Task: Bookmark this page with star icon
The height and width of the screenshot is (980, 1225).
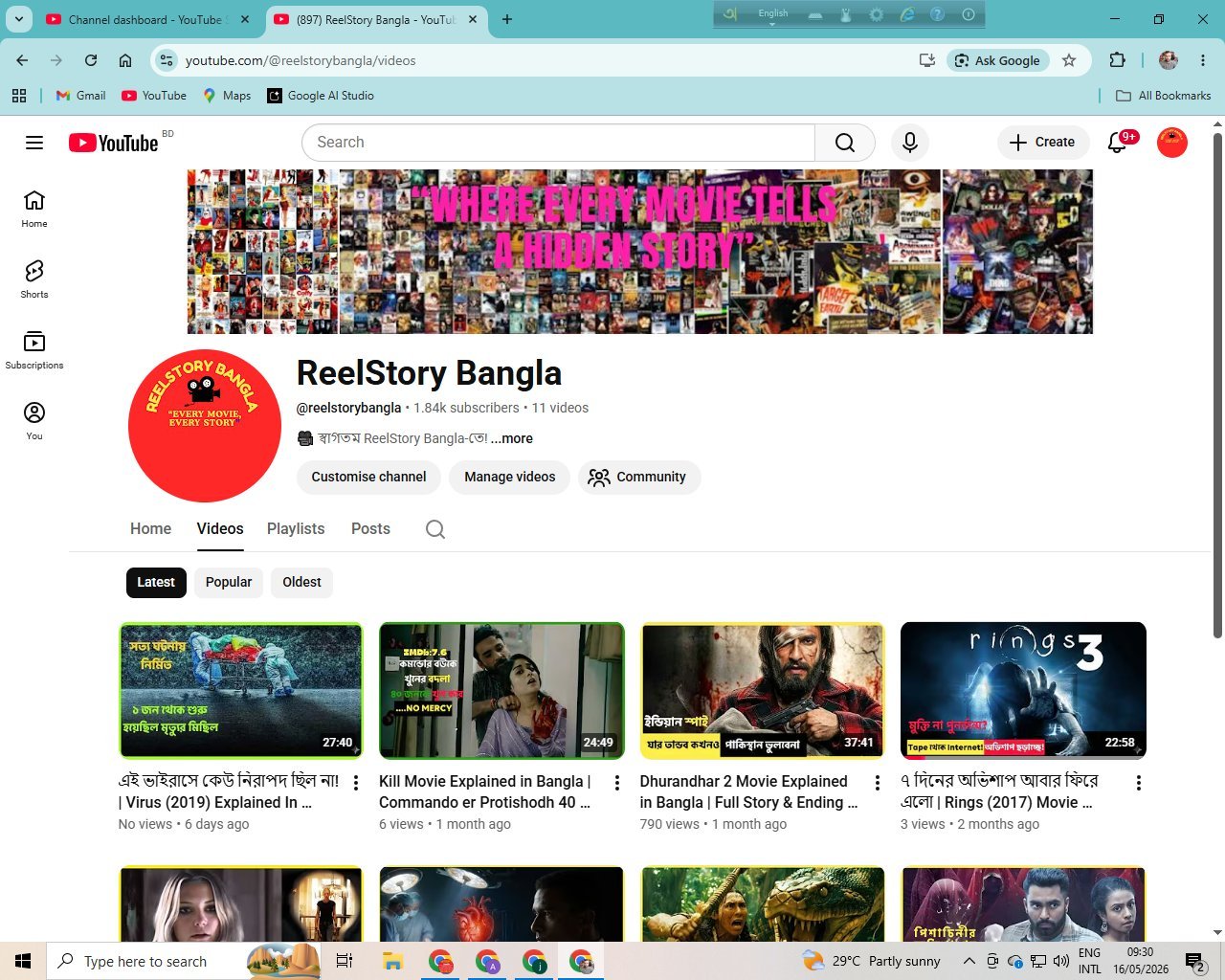Action: [x=1069, y=60]
